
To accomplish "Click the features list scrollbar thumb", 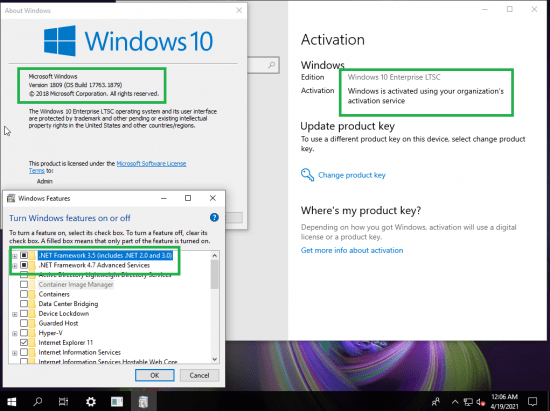I will pyautogui.click(x=215, y=274).
